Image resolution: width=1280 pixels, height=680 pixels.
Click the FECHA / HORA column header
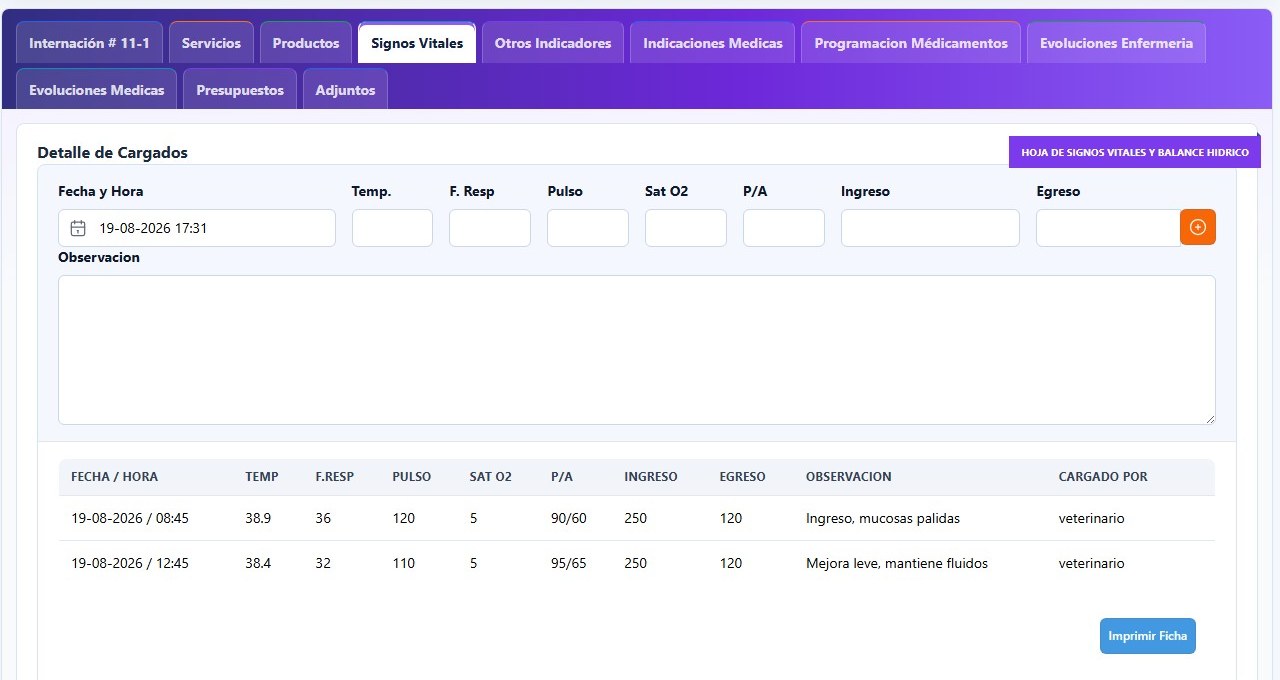point(115,477)
